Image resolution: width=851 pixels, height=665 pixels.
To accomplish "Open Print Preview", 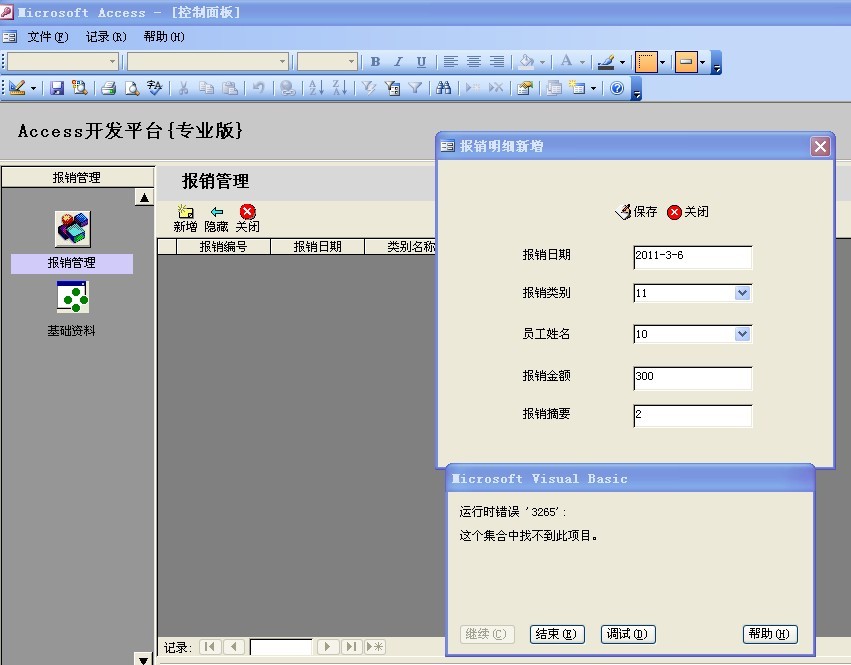I will pos(132,88).
